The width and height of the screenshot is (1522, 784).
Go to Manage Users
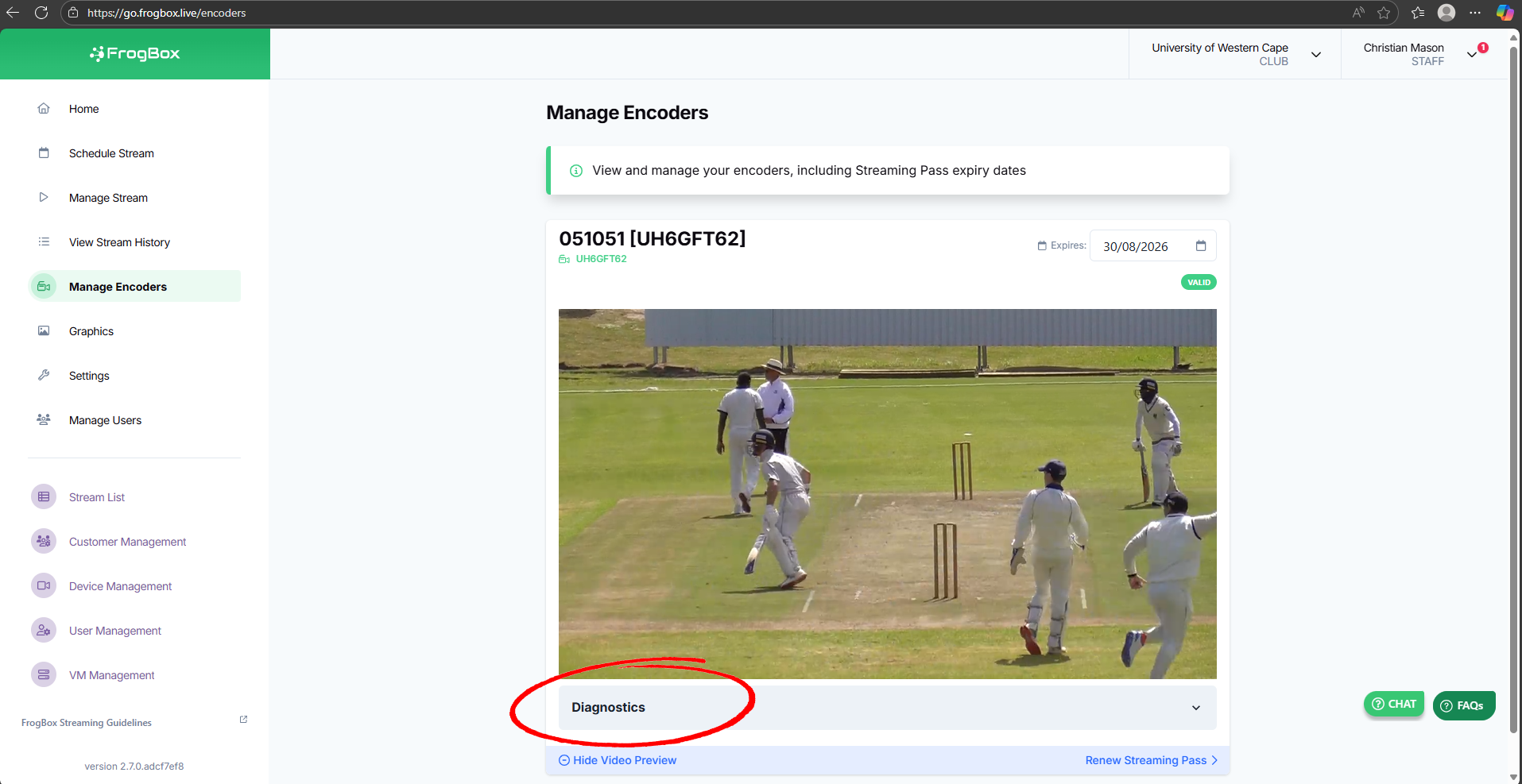(105, 420)
